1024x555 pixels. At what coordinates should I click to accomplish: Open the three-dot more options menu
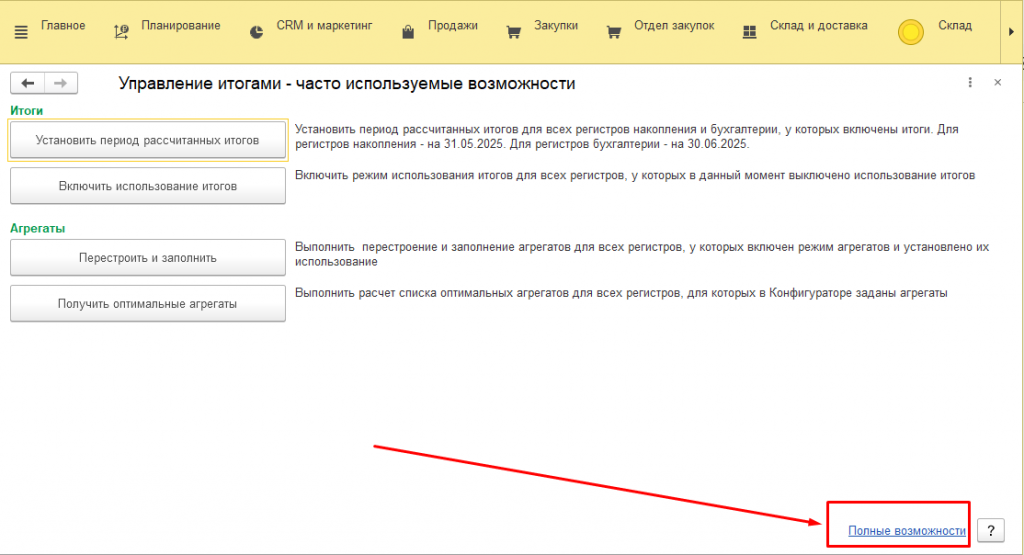click(x=970, y=82)
